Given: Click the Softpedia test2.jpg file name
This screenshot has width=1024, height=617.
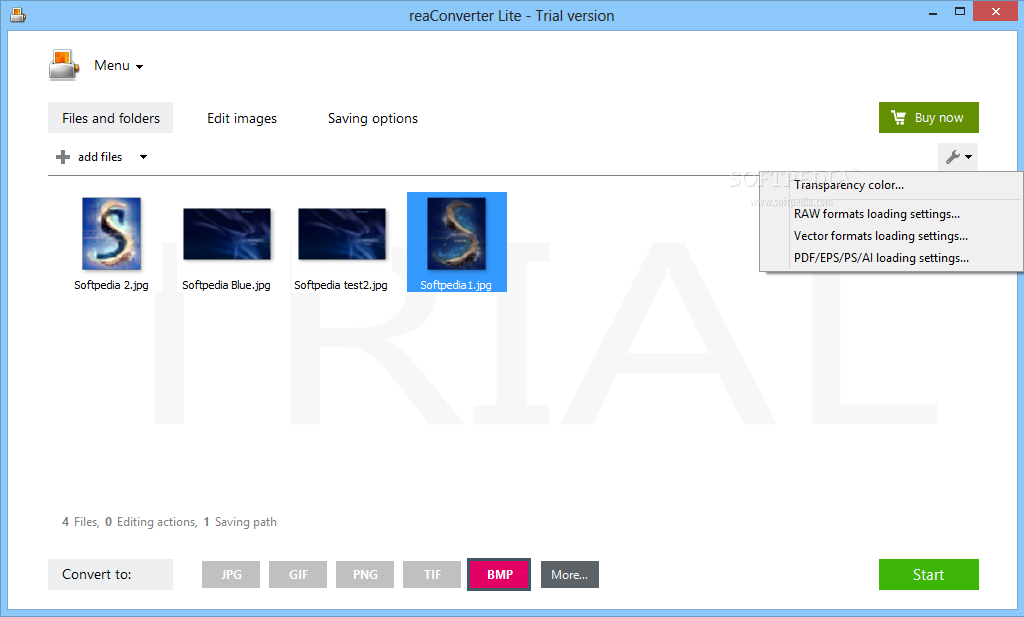Looking at the screenshot, I should [341, 285].
